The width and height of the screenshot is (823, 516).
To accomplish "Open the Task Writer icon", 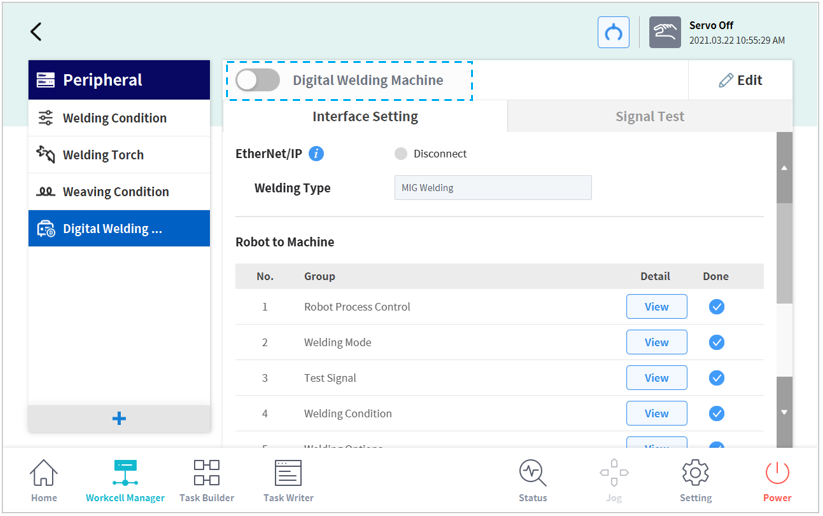I will (288, 480).
